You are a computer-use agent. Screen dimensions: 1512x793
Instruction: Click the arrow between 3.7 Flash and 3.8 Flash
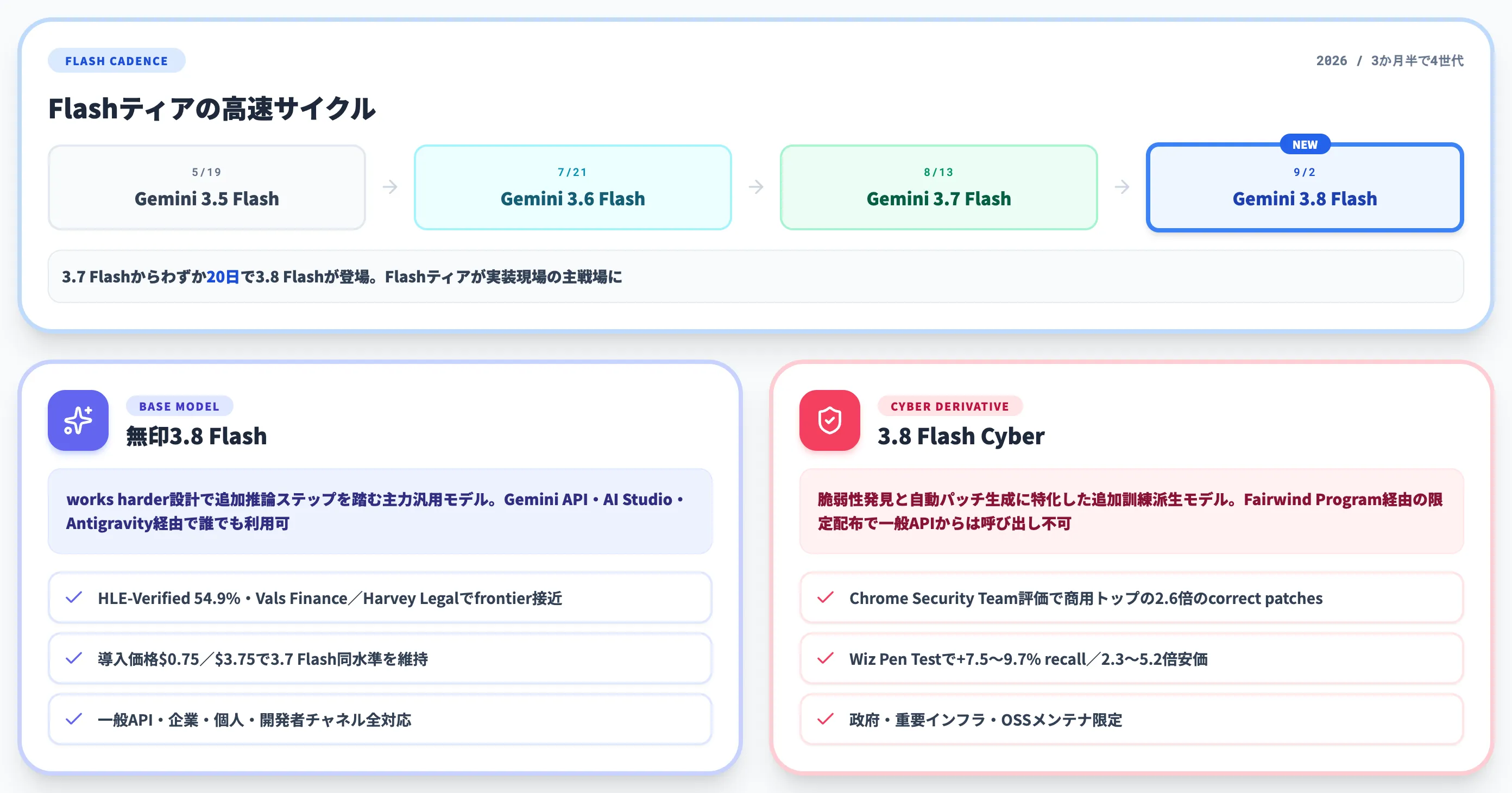pyautogui.click(x=1122, y=187)
